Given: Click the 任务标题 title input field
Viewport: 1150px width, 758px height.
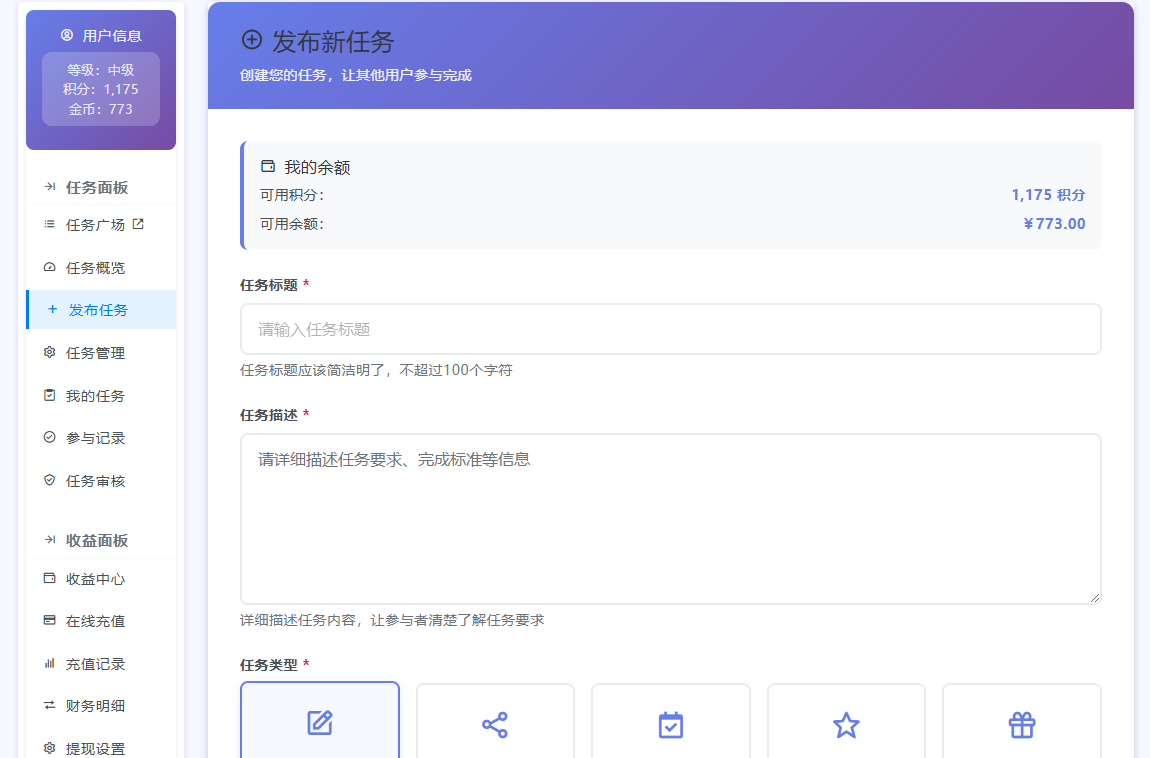Looking at the screenshot, I should pyautogui.click(x=670, y=329).
